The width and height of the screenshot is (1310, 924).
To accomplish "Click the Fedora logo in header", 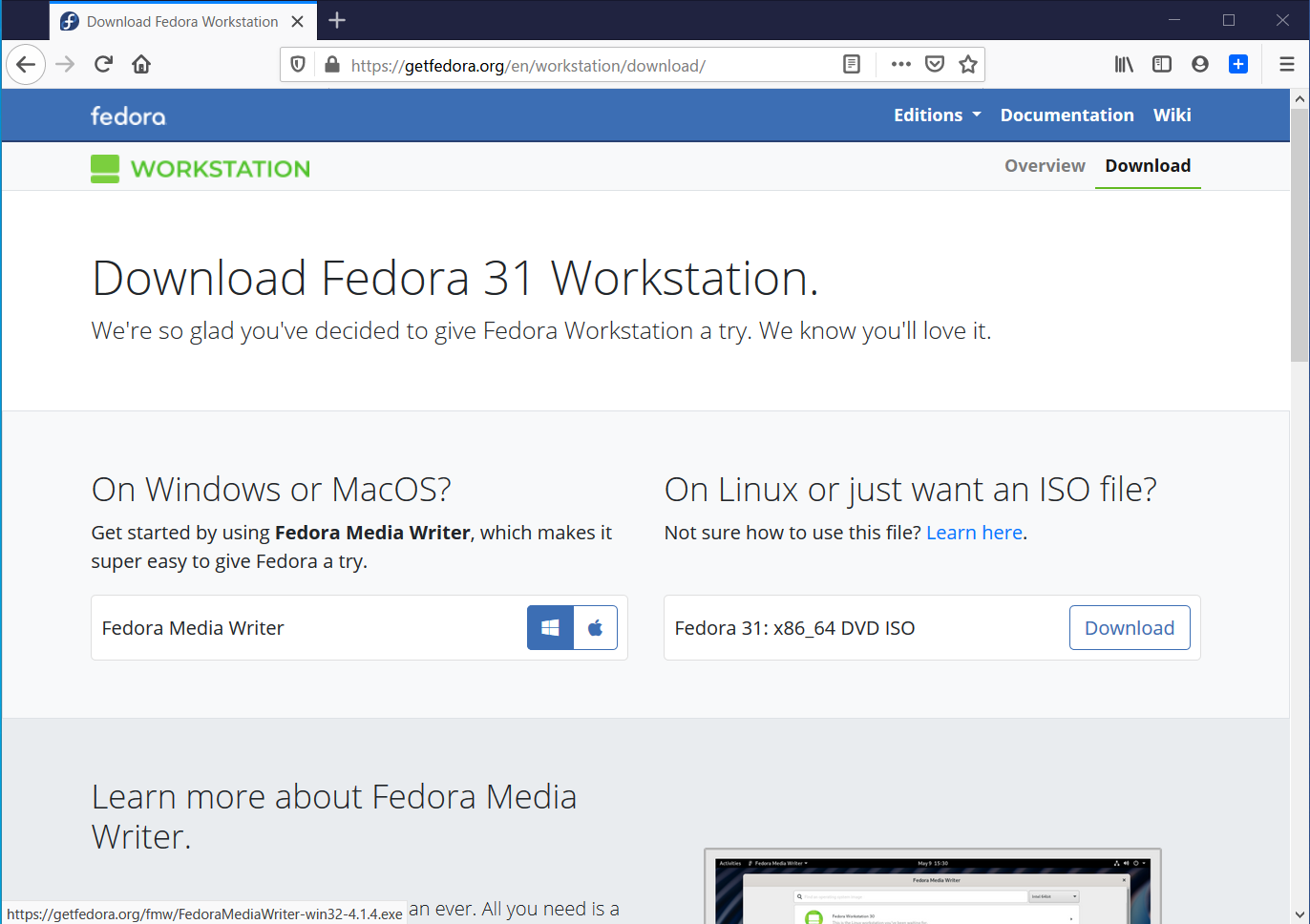I will click(x=128, y=115).
